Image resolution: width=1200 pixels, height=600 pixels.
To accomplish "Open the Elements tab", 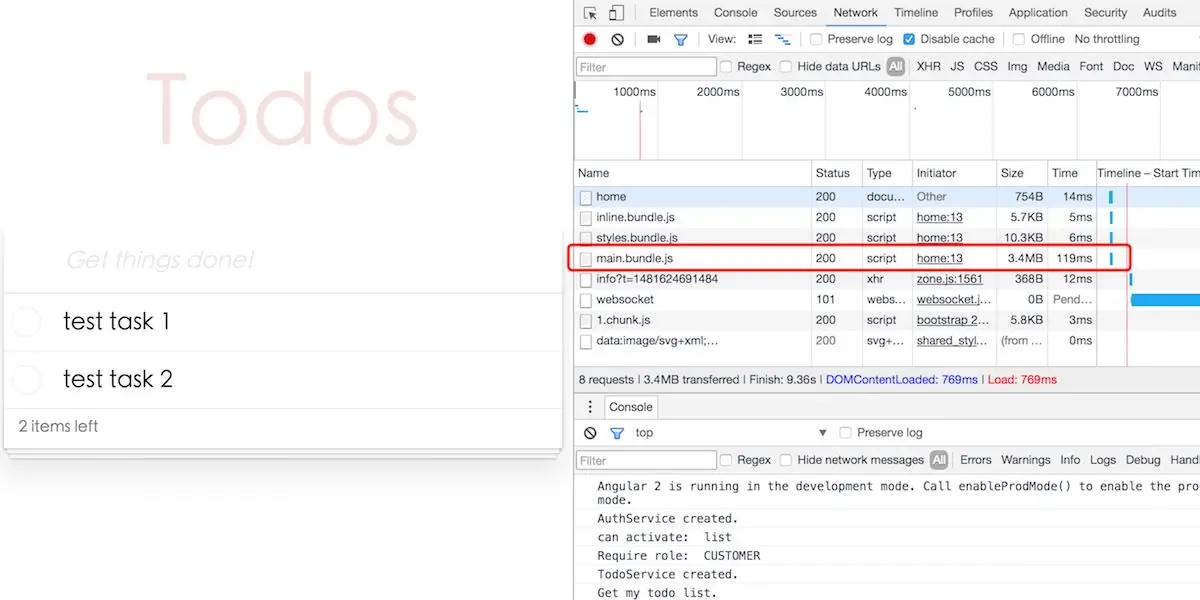I will tap(673, 13).
